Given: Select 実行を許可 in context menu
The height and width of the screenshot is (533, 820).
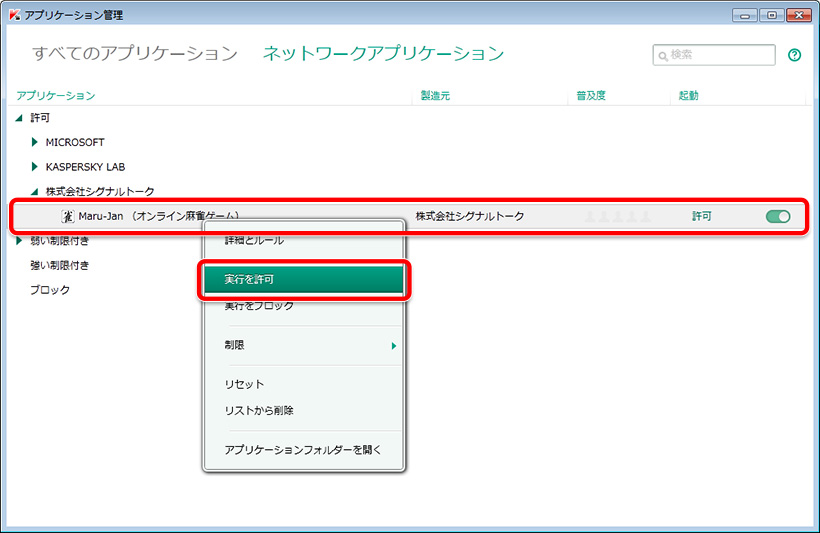Looking at the screenshot, I should click(x=304, y=279).
